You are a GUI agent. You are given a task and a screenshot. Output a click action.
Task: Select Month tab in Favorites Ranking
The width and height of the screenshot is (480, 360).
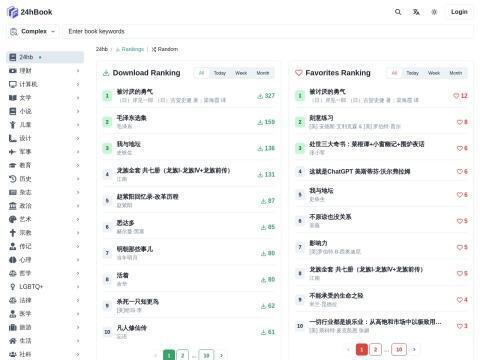(x=456, y=73)
